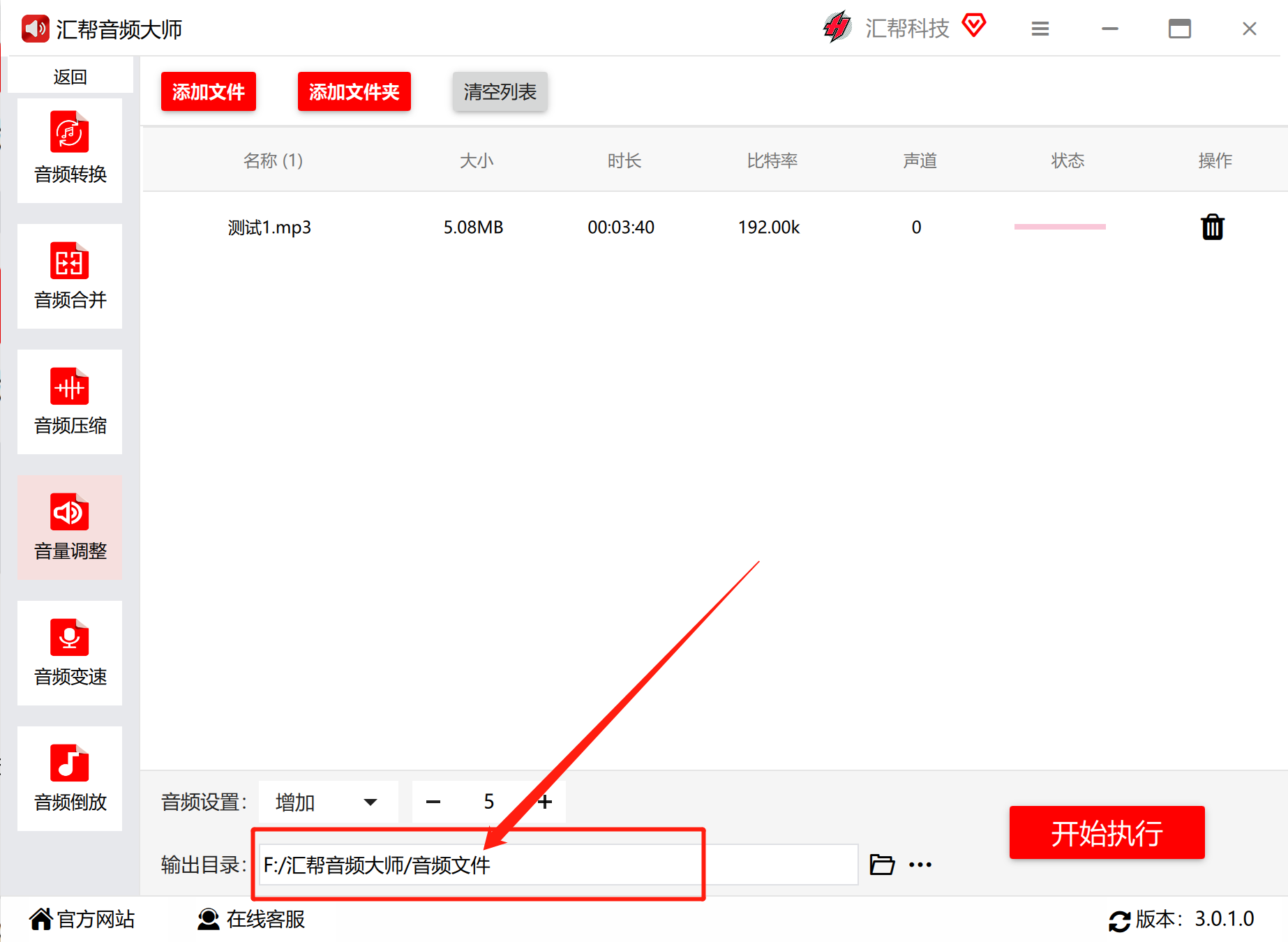Maximize the 汇帮音频大师 window
1288x942 pixels.
click(1180, 29)
